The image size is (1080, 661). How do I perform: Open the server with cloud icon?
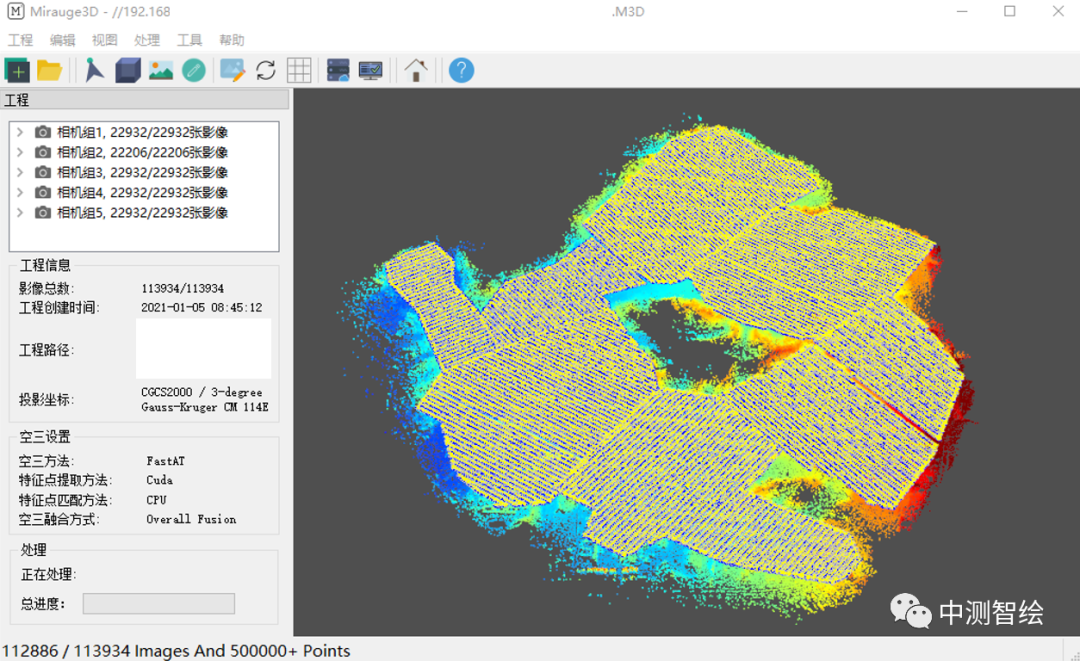[x=338, y=70]
